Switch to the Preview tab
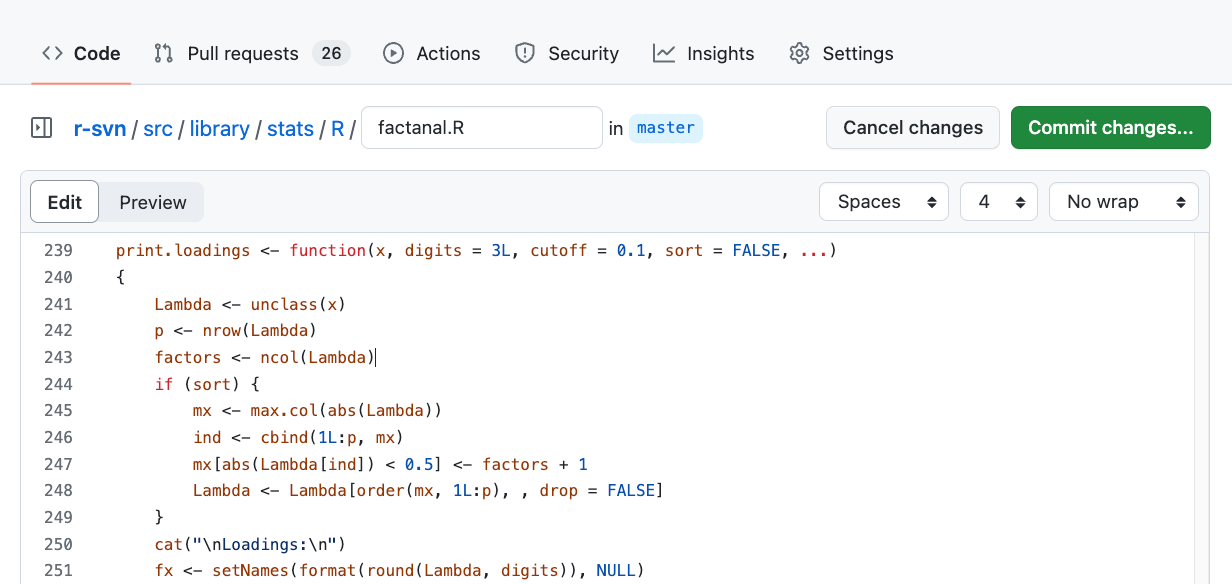 click(x=151, y=201)
